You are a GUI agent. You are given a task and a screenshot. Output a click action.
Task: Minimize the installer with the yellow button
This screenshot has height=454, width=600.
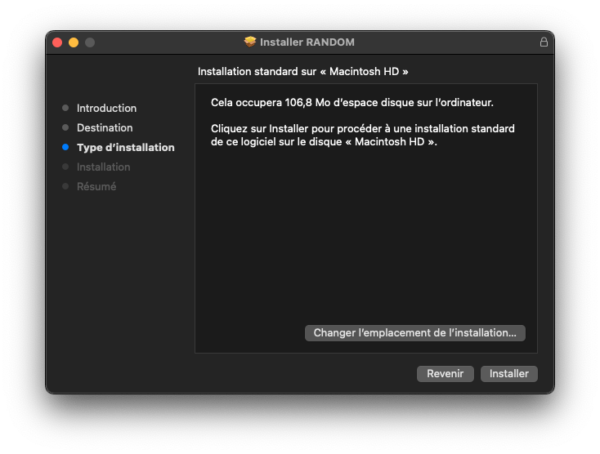tap(73, 42)
